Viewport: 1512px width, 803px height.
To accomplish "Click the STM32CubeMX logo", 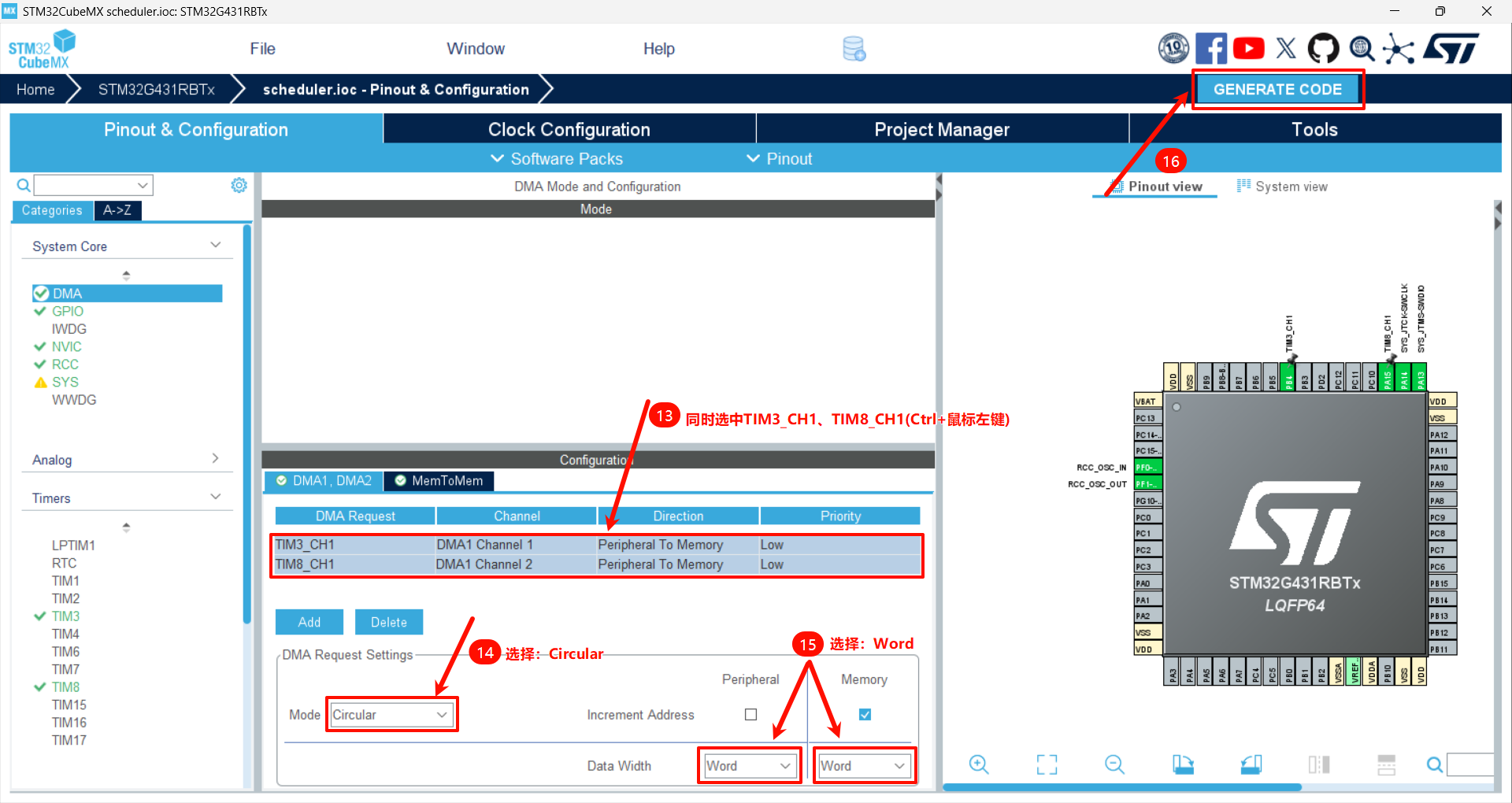I will click(x=42, y=49).
